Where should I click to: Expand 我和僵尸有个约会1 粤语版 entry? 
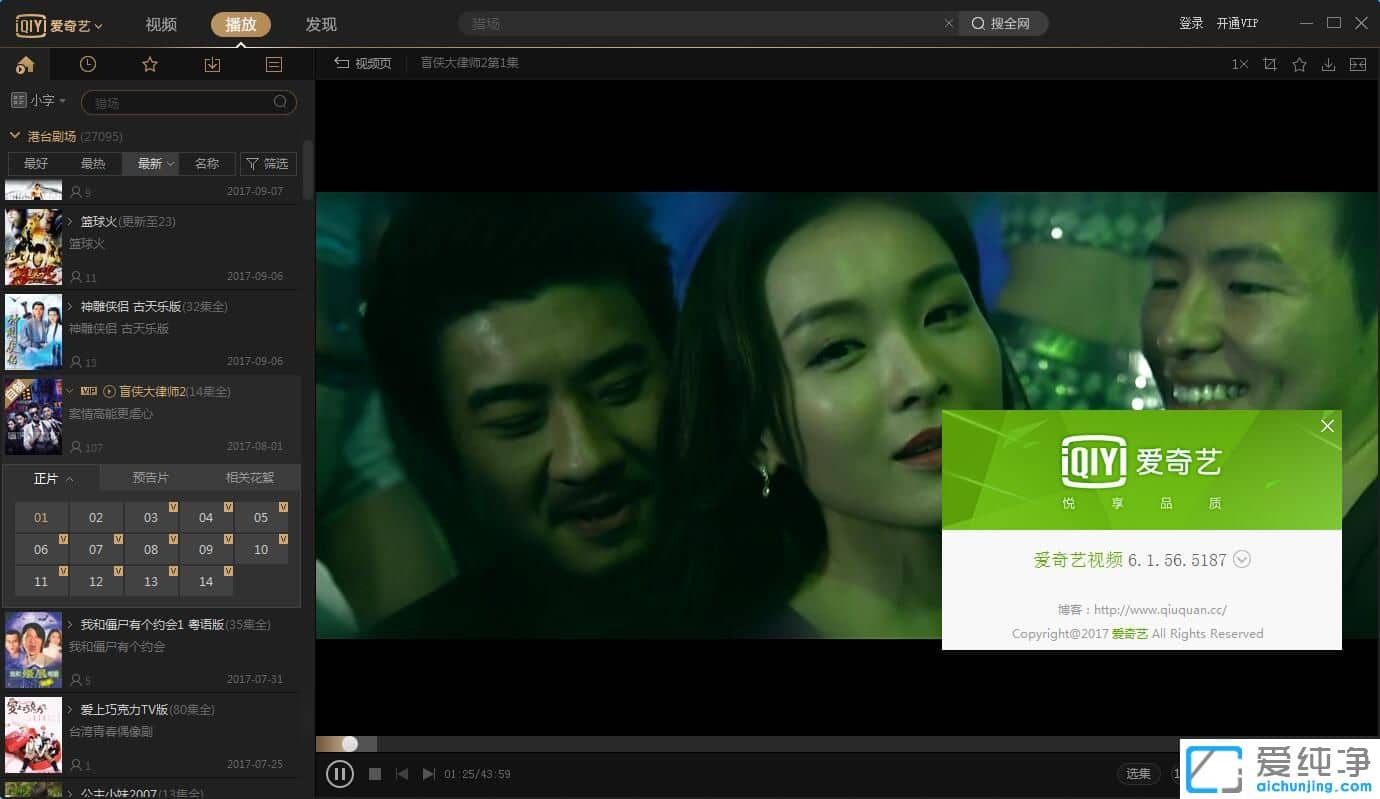[71, 624]
